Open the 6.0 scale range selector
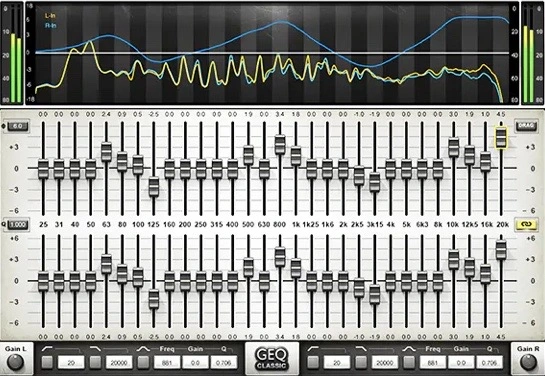 tap(18, 126)
